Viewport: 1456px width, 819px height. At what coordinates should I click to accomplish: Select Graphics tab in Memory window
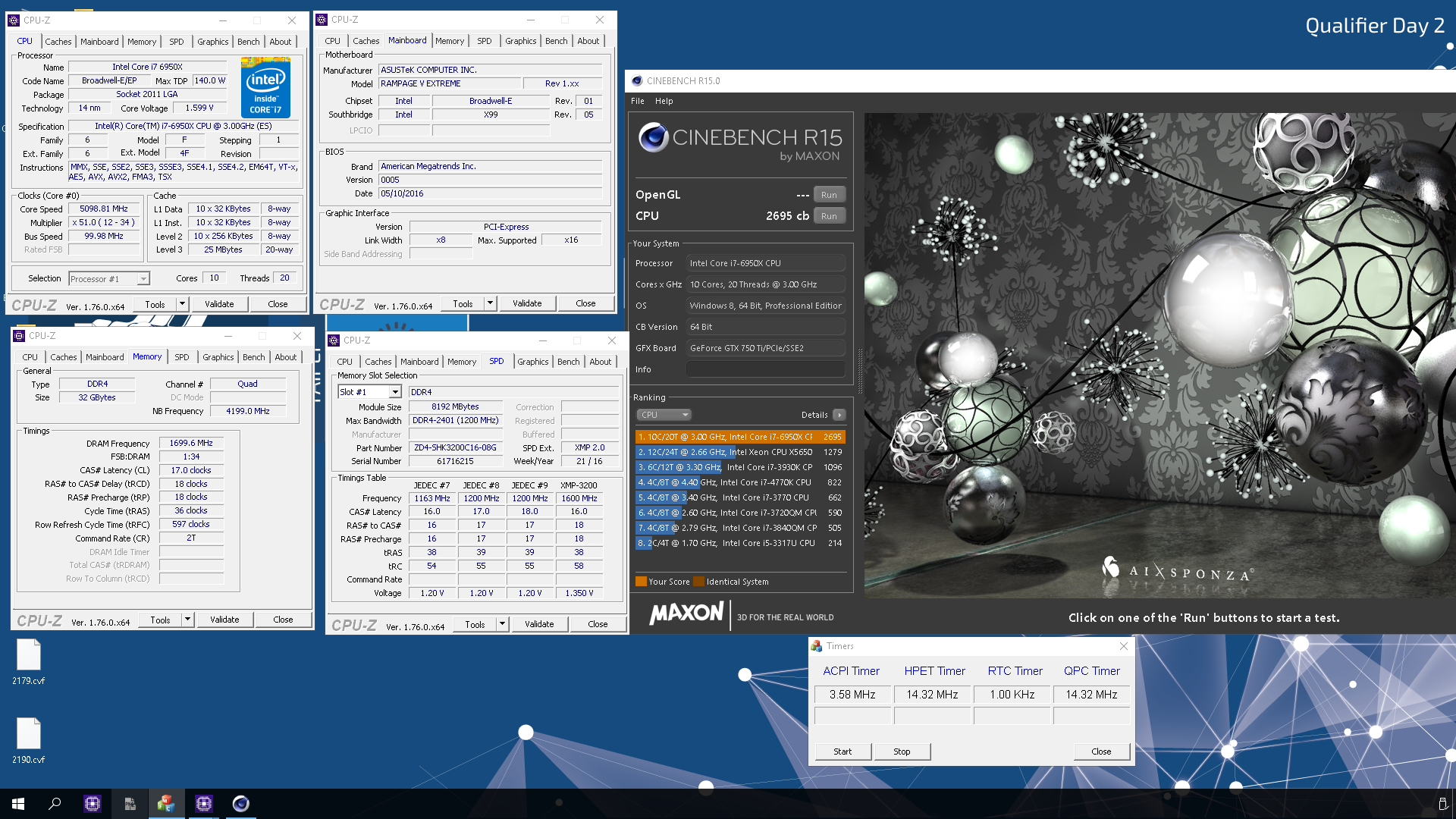[218, 357]
